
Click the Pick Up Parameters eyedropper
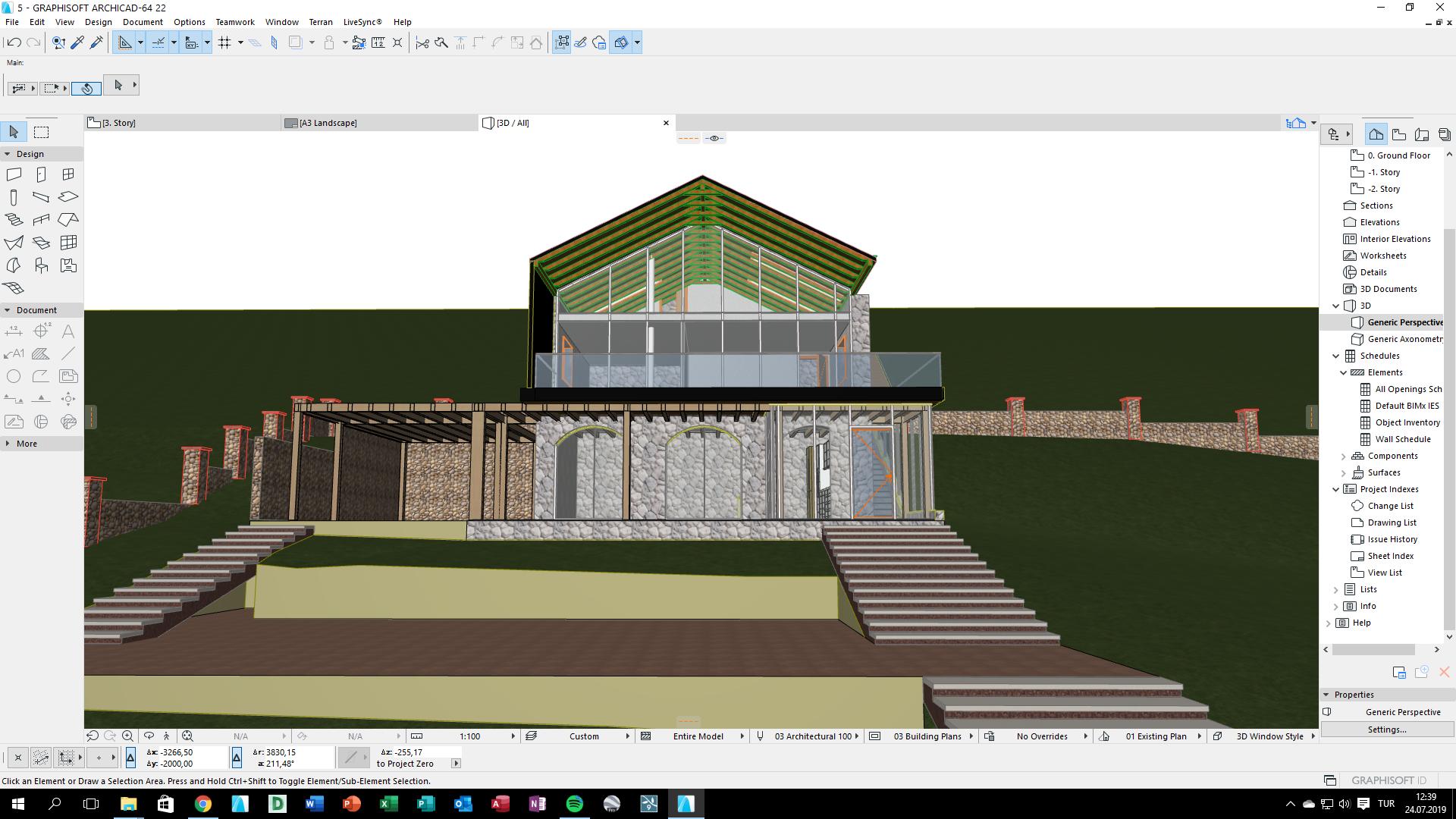click(77, 43)
